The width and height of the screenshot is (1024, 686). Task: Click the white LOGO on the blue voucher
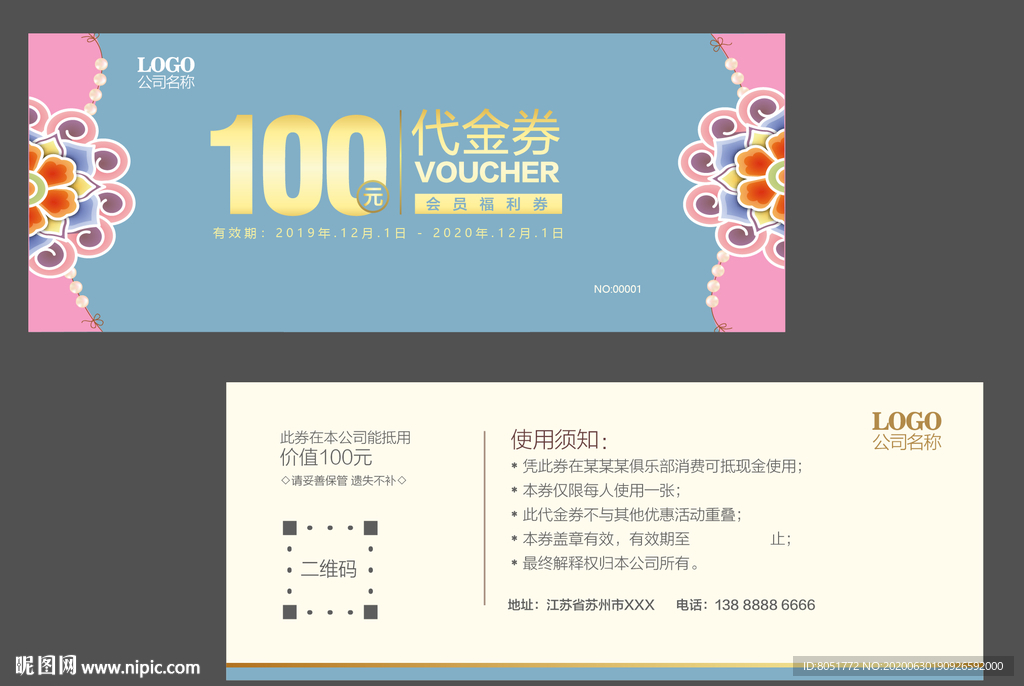pyautogui.click(x=166, y=65)
